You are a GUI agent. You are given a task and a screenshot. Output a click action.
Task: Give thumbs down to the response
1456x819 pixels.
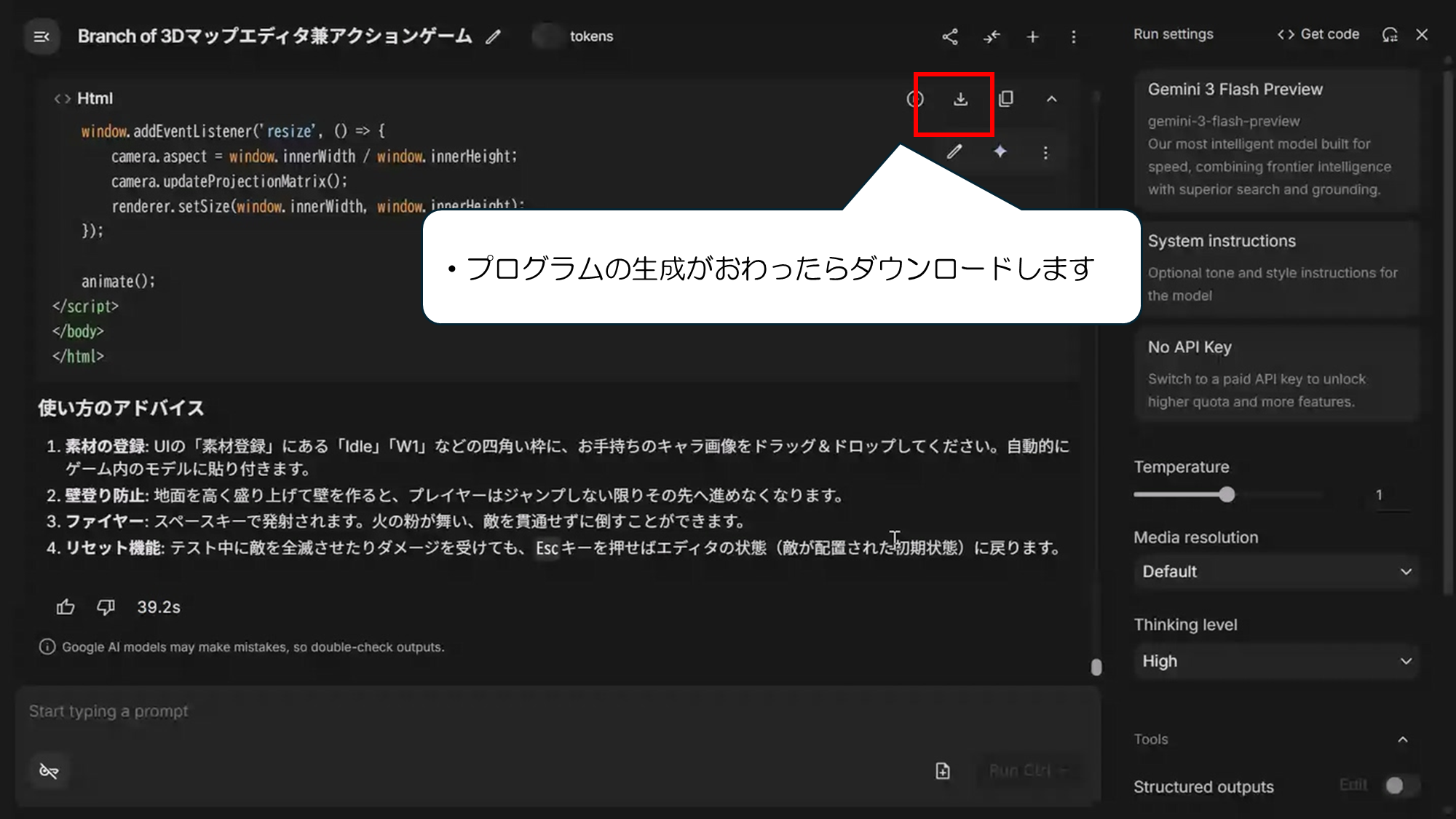106,607
